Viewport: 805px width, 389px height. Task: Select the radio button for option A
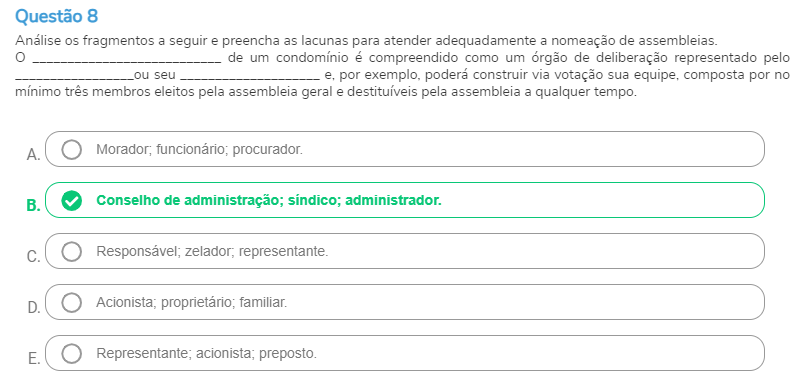(x=71, y=149)
